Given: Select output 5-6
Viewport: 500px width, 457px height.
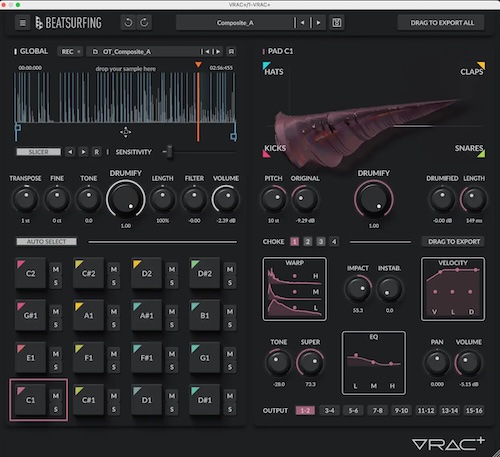Looking at the screenshot, I should pos(353,410).
